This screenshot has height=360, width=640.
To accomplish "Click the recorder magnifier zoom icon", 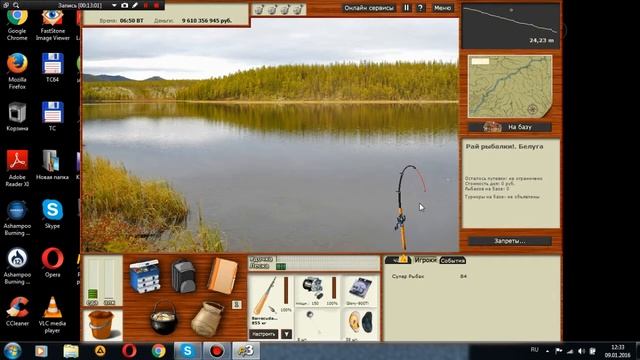I will [16, 5].
